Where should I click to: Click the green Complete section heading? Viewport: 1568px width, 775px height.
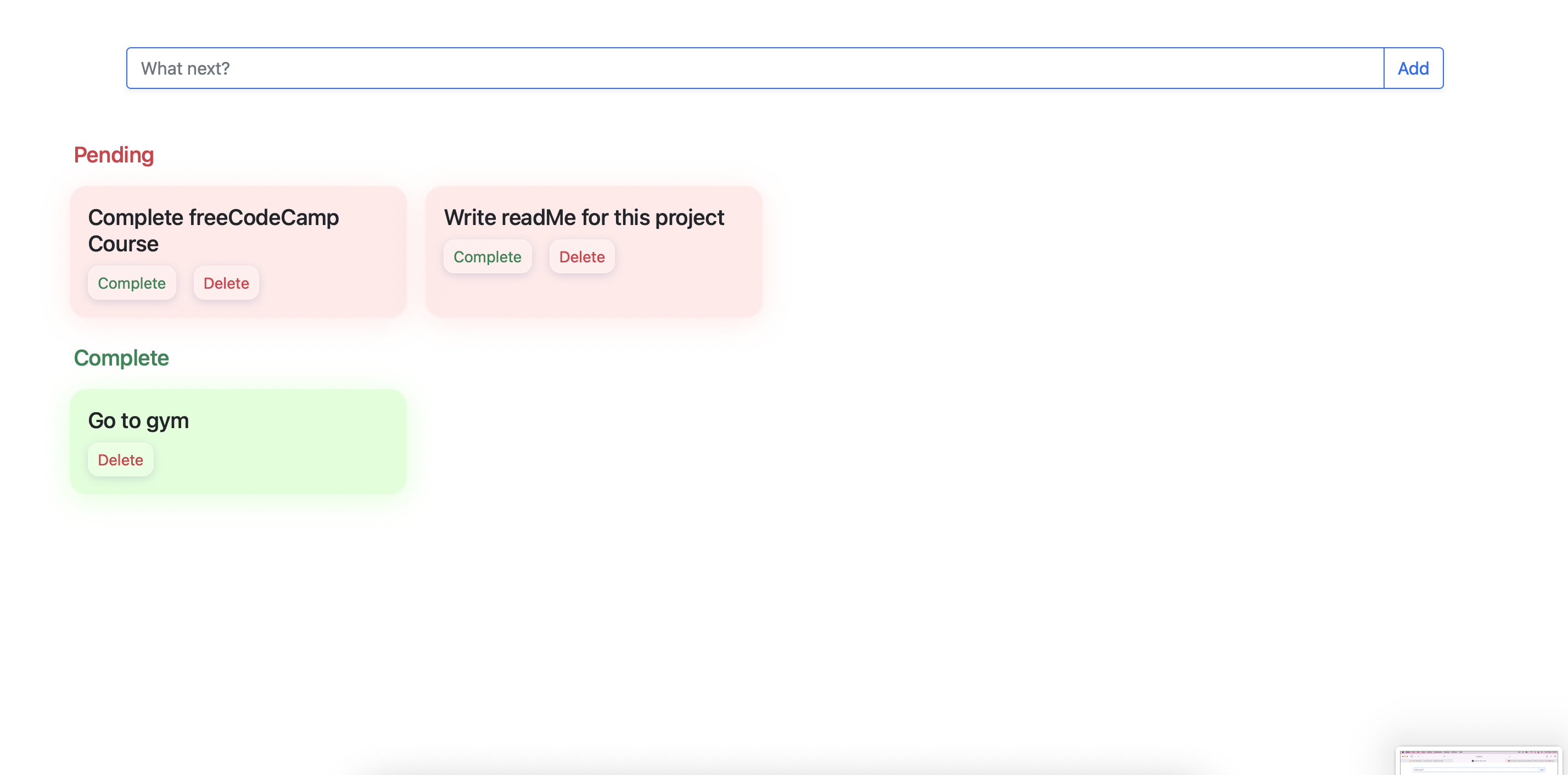click(x=121, y=358)
